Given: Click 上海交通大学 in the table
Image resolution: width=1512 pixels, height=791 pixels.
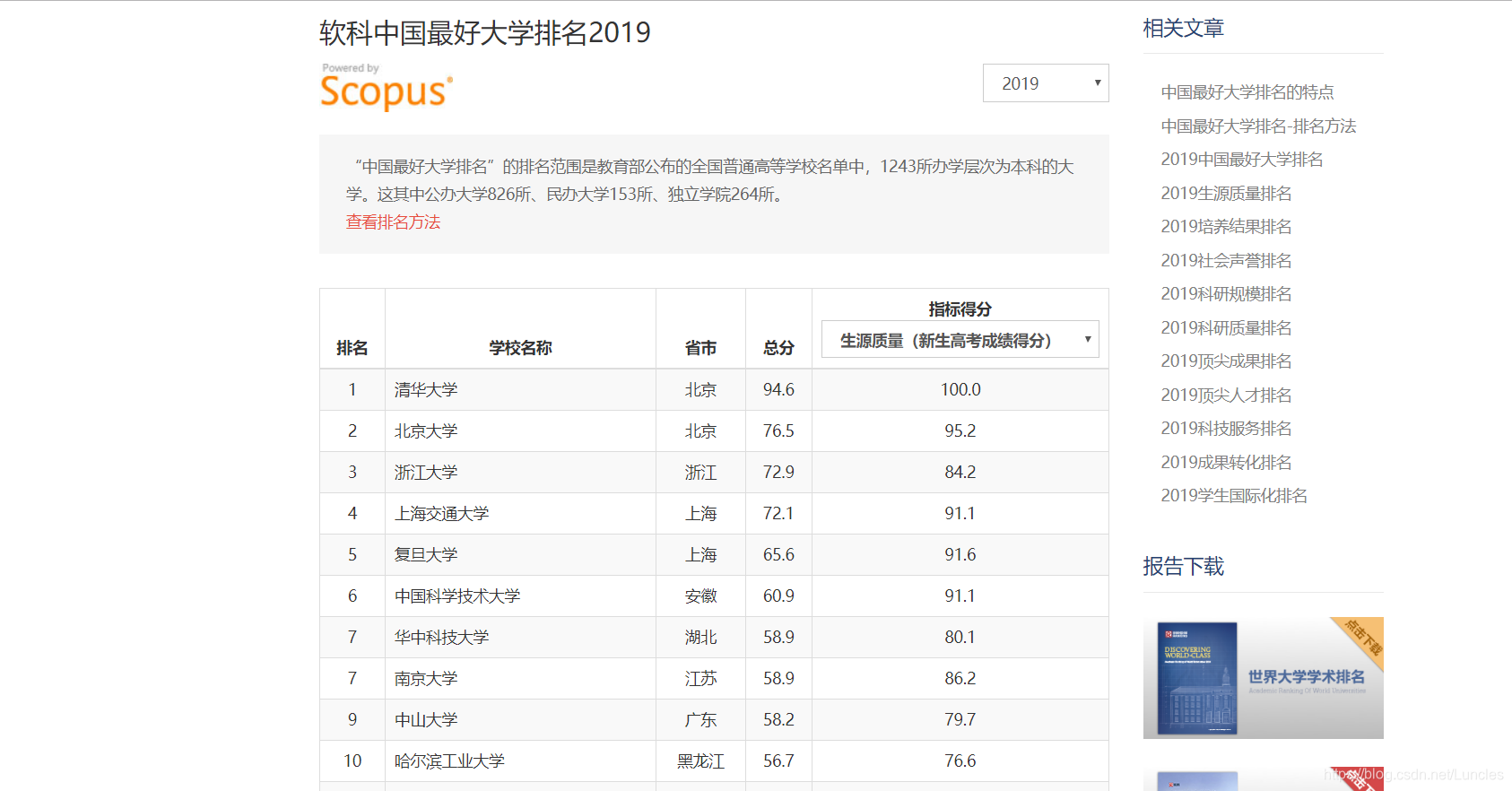Looking at the screenshot, I should pyautogui.click(x=441, y=514).
